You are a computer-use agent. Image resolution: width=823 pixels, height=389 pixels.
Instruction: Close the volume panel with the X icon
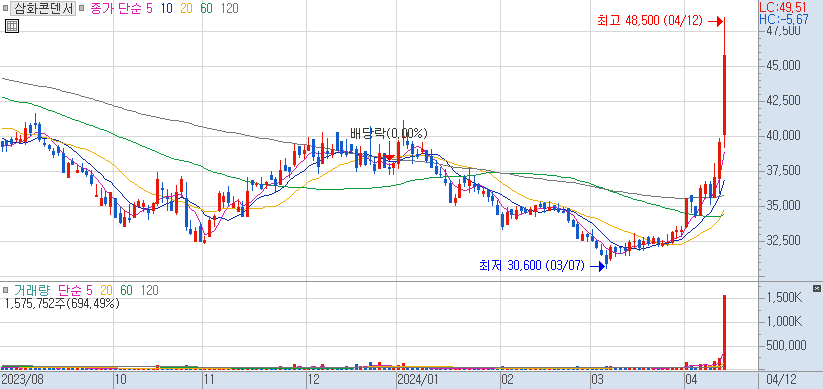click(816, 288)
